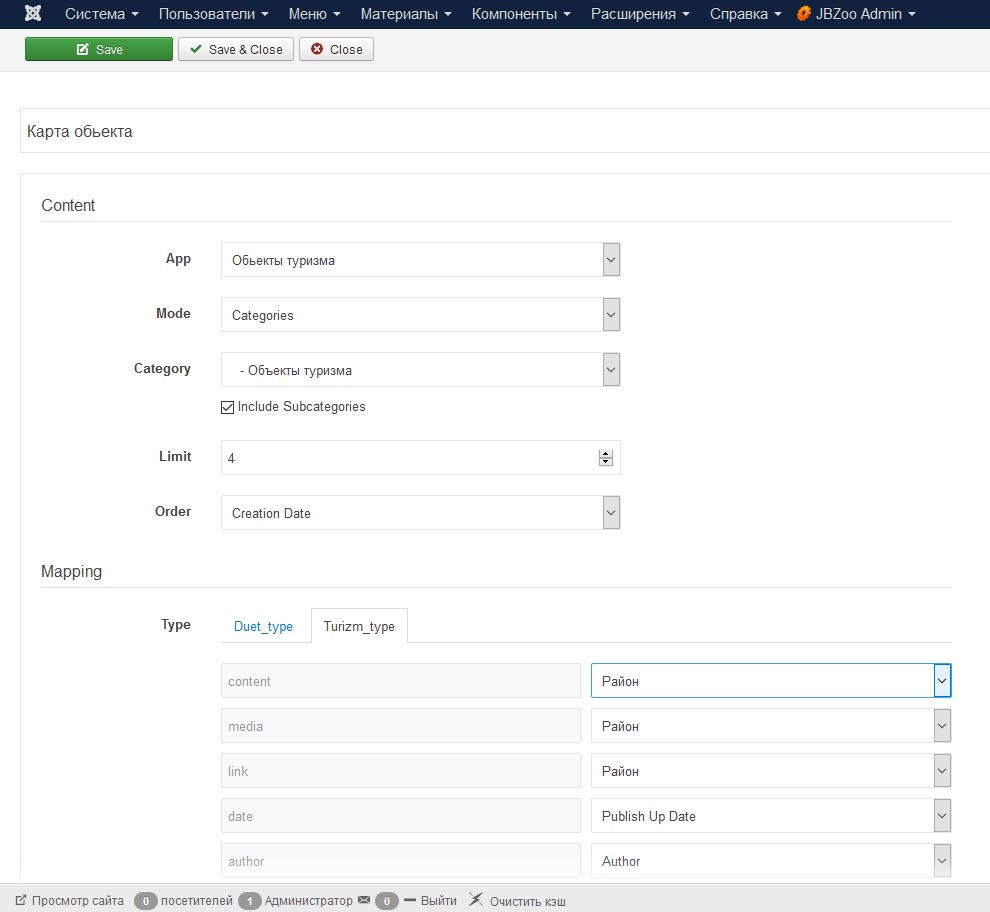Click the Выйти logout link
Viewport: 990px width, 912px height.
(438, 900)
